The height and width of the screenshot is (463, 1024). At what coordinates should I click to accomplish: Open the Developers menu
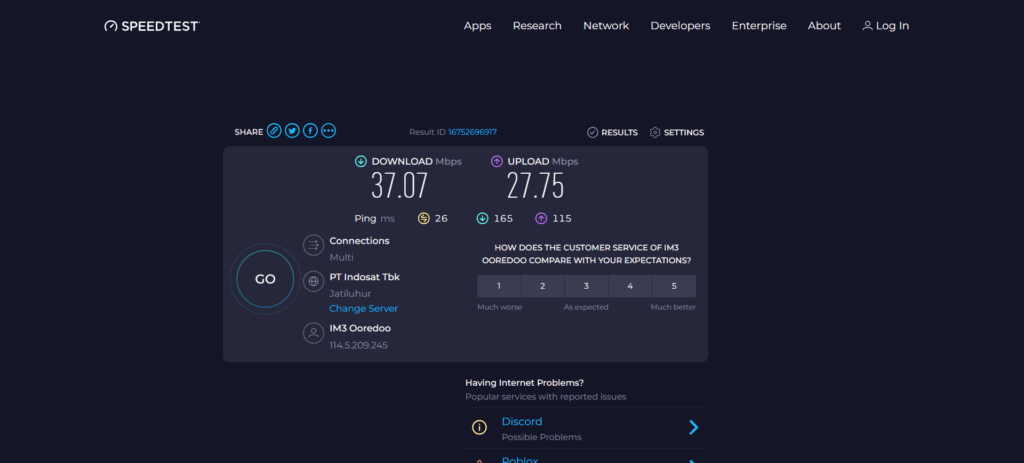click(x=680, y=26)
